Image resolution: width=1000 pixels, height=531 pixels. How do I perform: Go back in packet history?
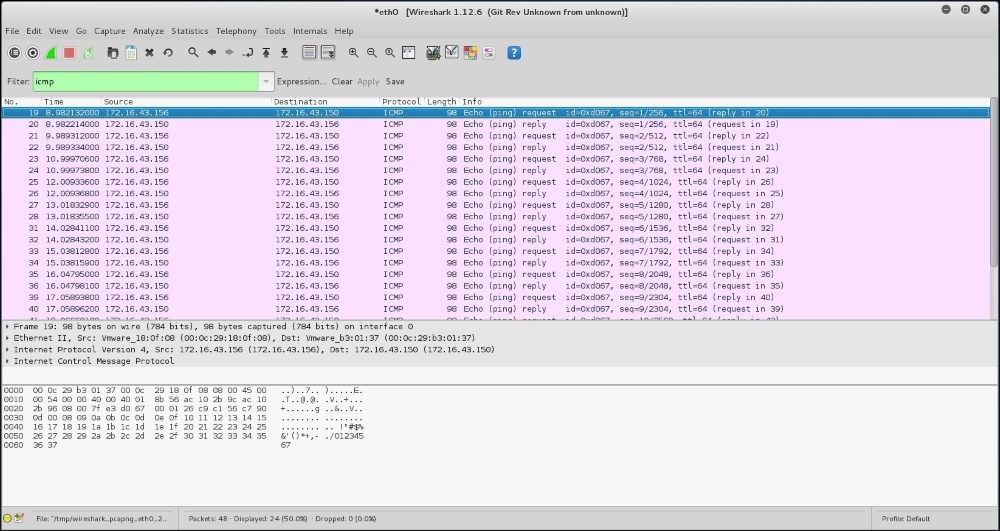click(212, 53)
